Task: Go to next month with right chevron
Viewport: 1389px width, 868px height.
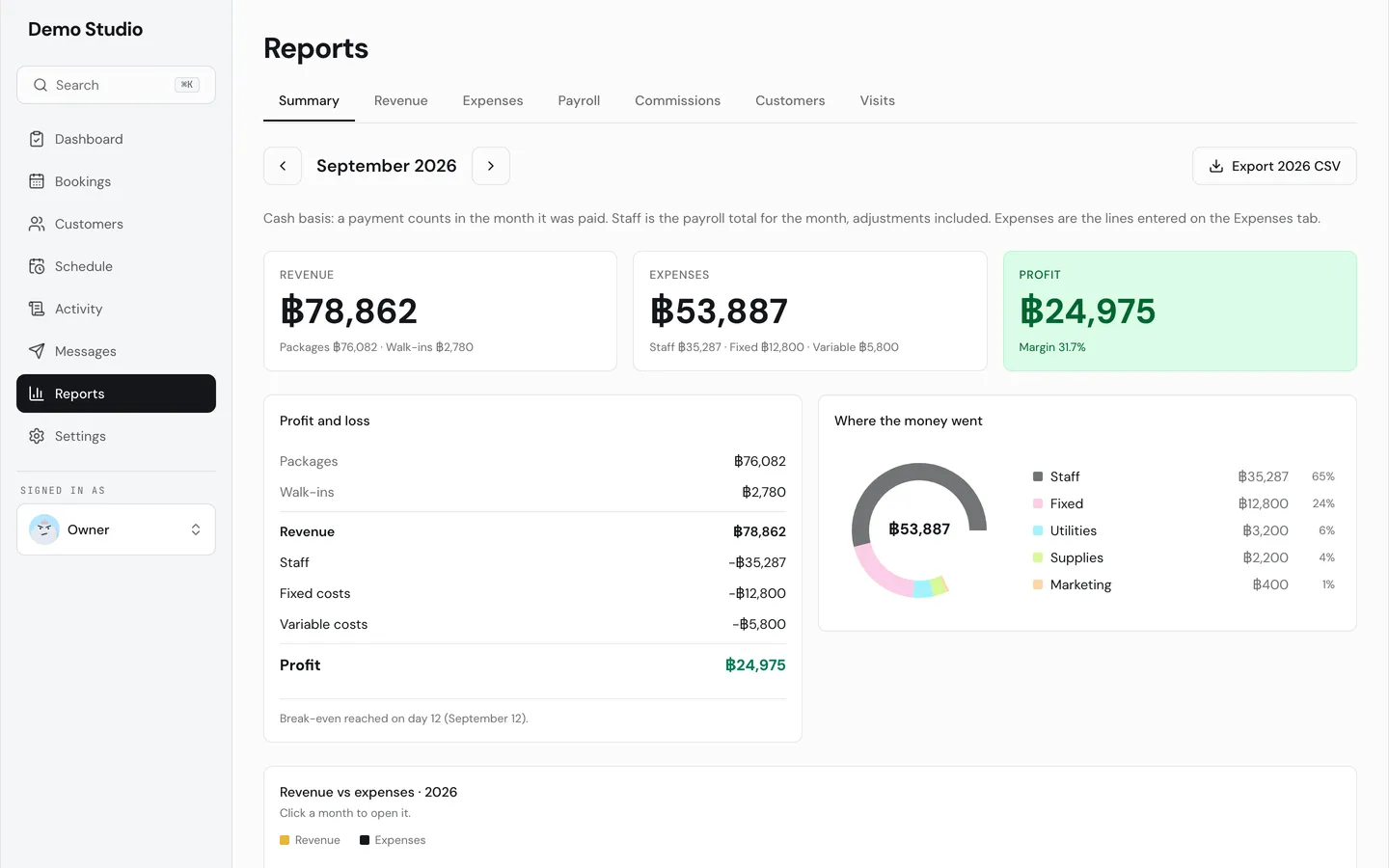Action: [x=491, y=166]
